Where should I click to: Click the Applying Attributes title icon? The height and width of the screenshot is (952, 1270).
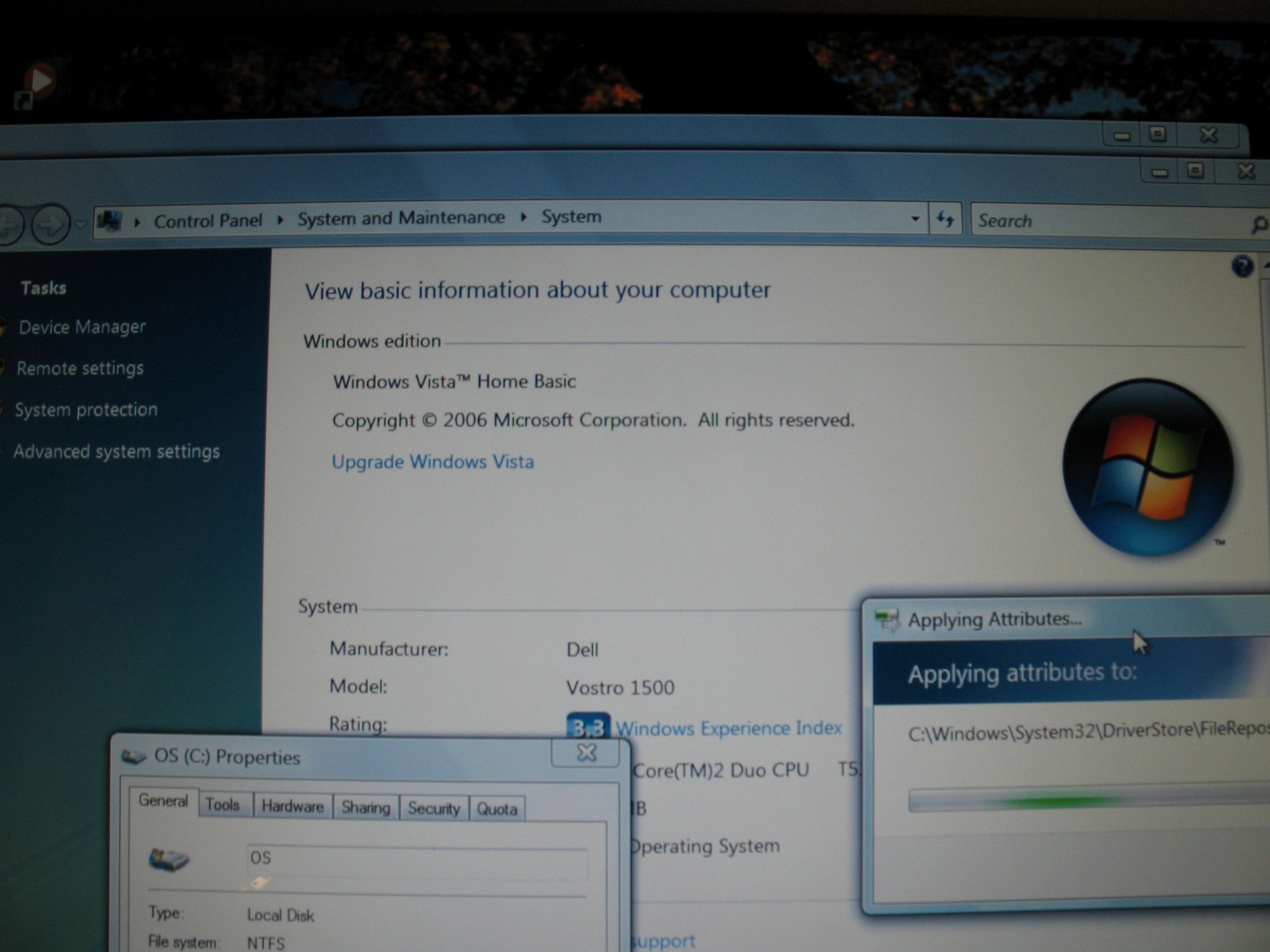click(886, 619)
